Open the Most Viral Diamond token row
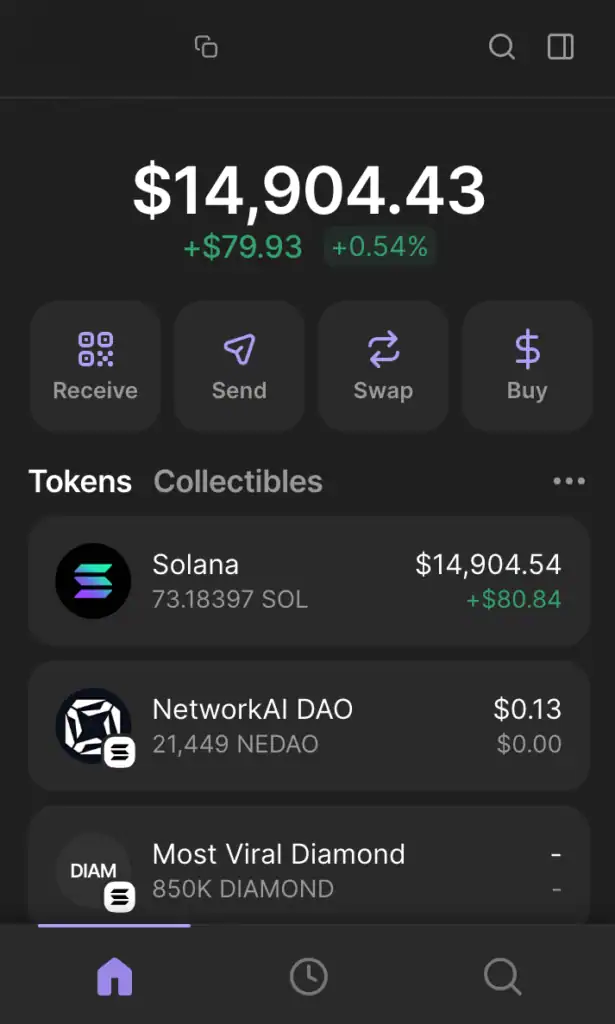The height and width of the screenshot is (1024, 615). (x=307, y=868)
